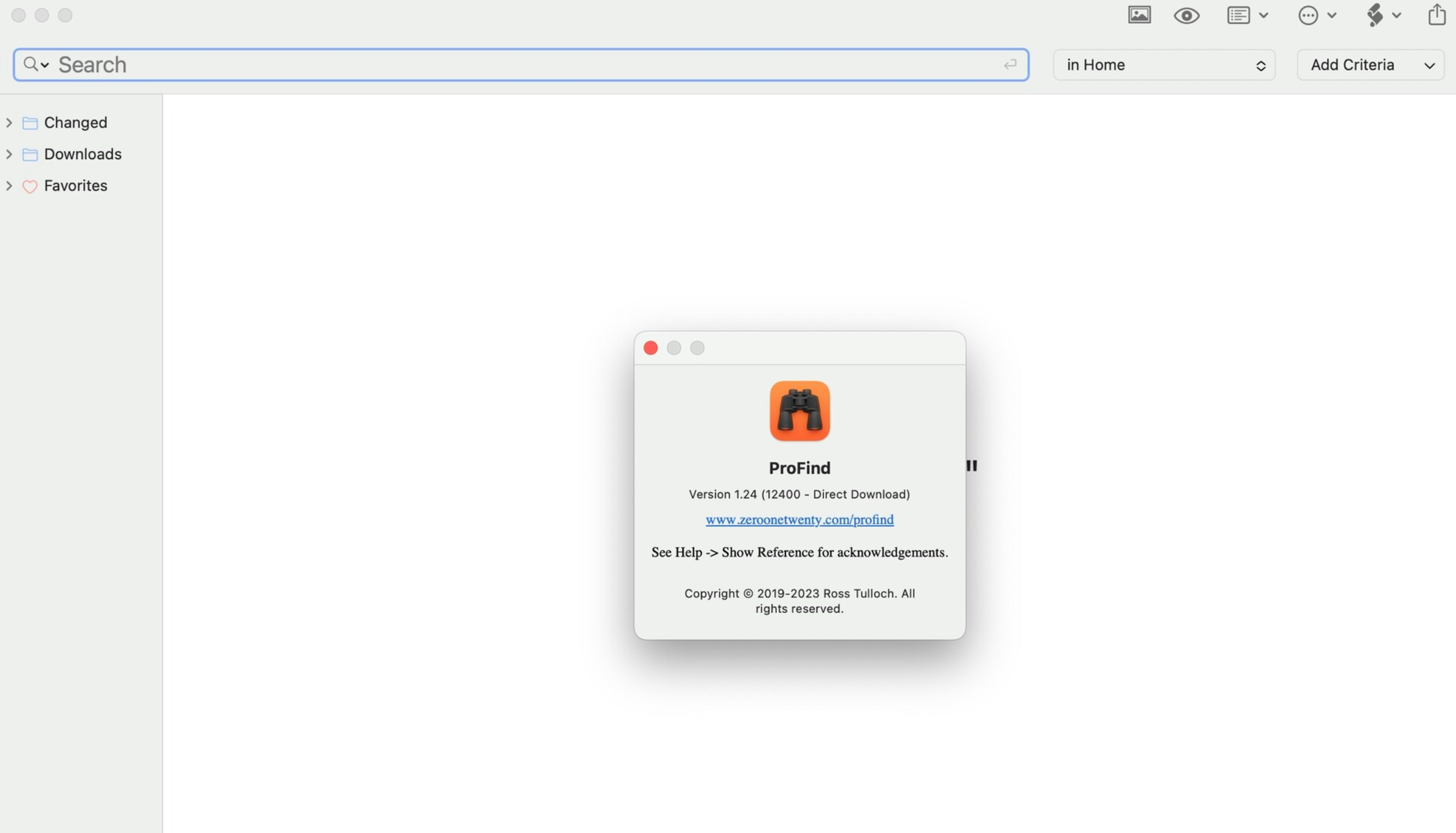Open the Add Criteria dropdown

pyautogui.click(x=1370, y=65)
